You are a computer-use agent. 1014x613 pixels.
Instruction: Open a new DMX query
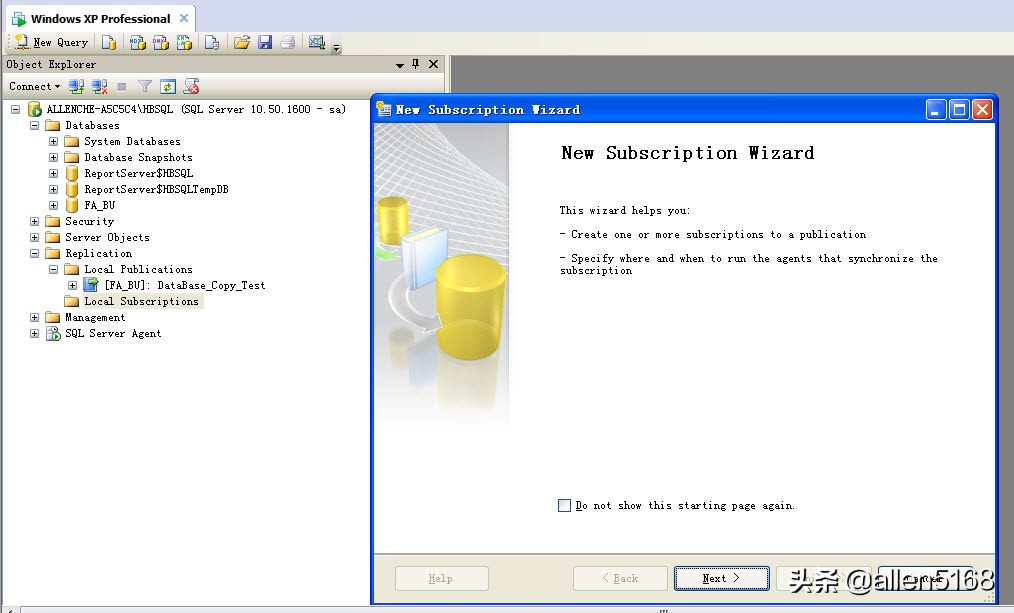point(160,42)
